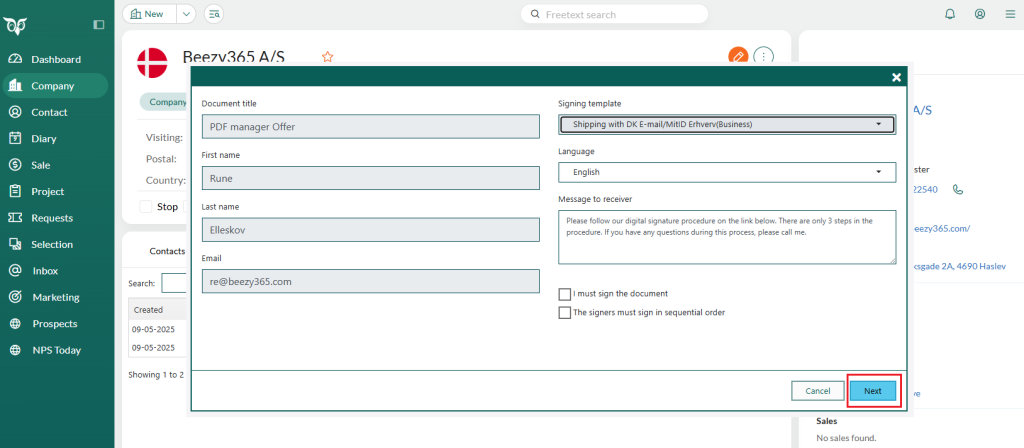1024x448 pixels.
Task: Click the contacts Search input
Action: click(x=175, y=283)
